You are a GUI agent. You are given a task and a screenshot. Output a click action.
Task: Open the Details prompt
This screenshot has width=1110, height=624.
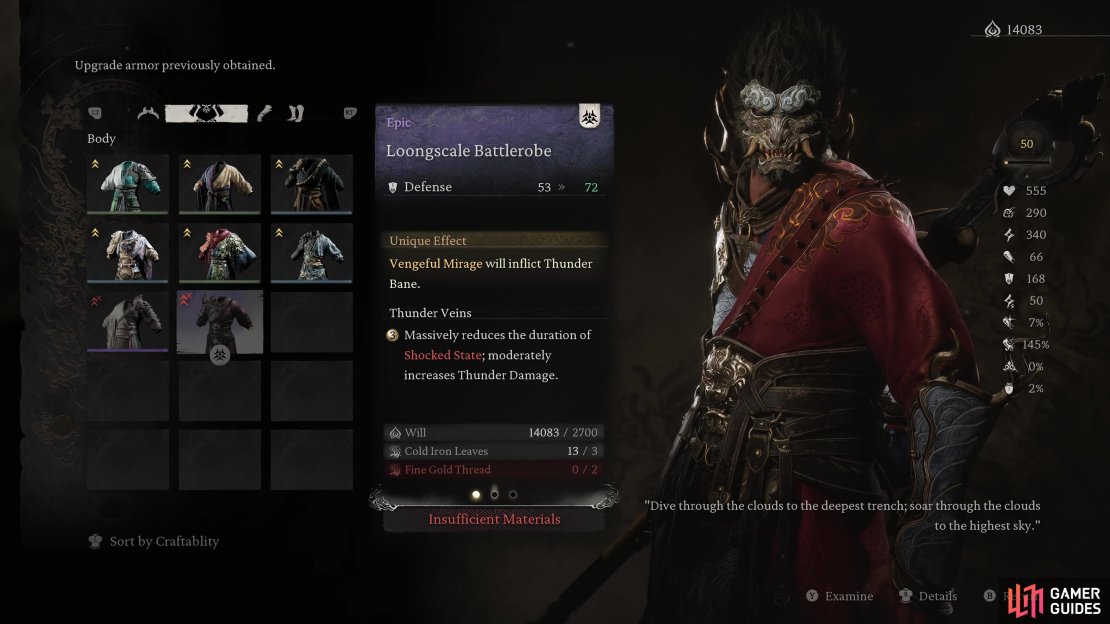pyautogui.click(x=928, y=596)
